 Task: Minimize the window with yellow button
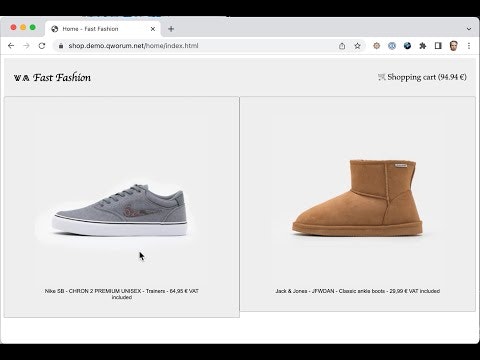click(x=23, y=27)
